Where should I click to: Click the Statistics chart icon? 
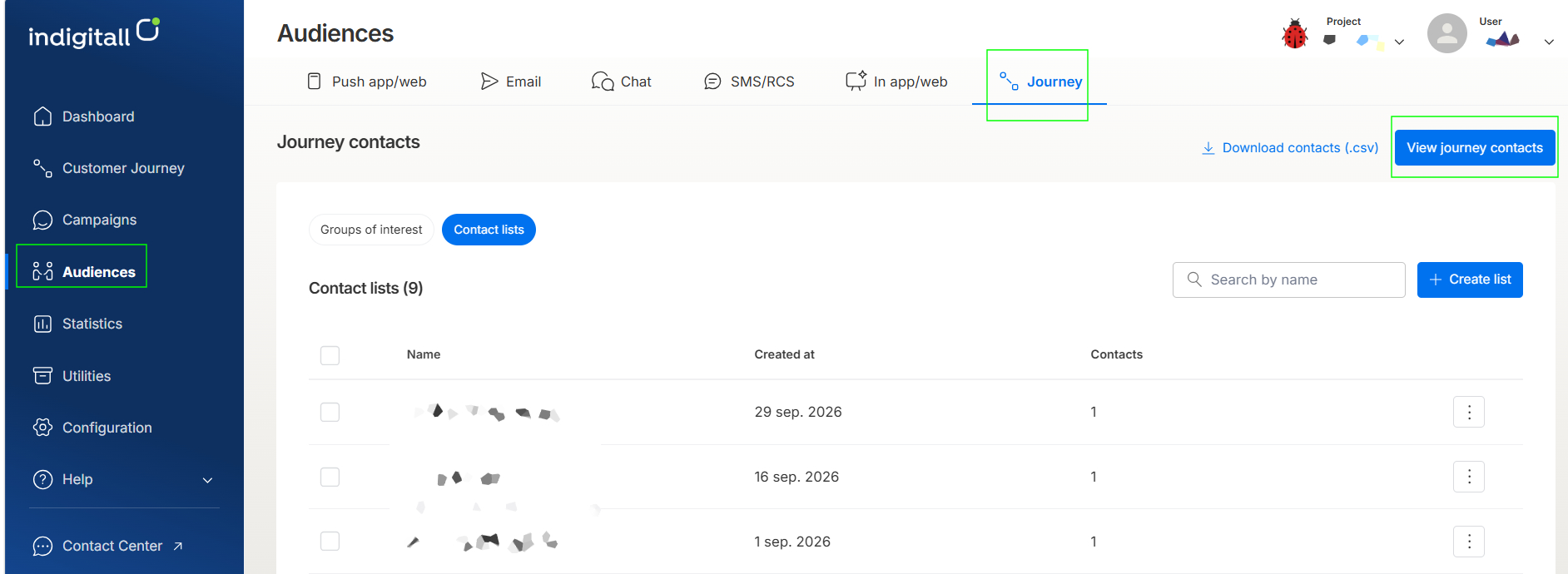(x=42, y=324)
